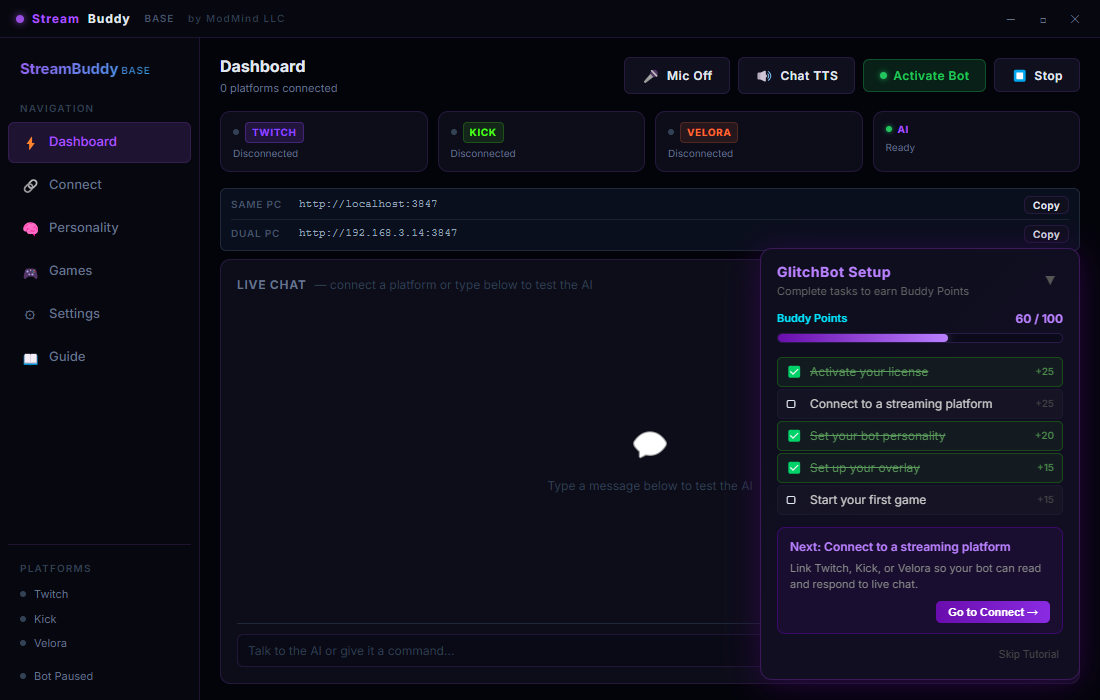
Task: Select Twitch in Platforms list
Action: [x=51, y=594]
